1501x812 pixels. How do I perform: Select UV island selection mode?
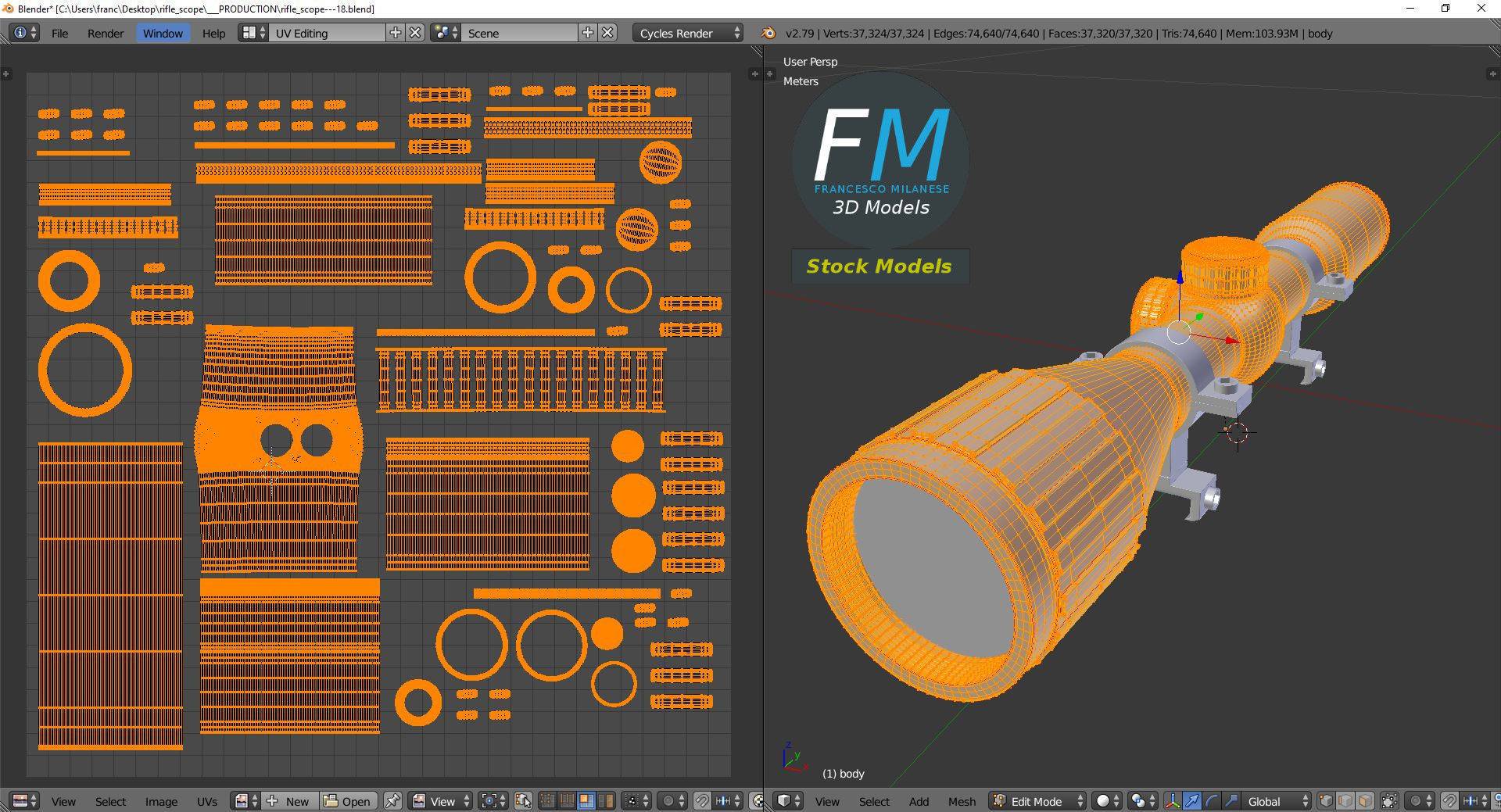coord(605,801)
